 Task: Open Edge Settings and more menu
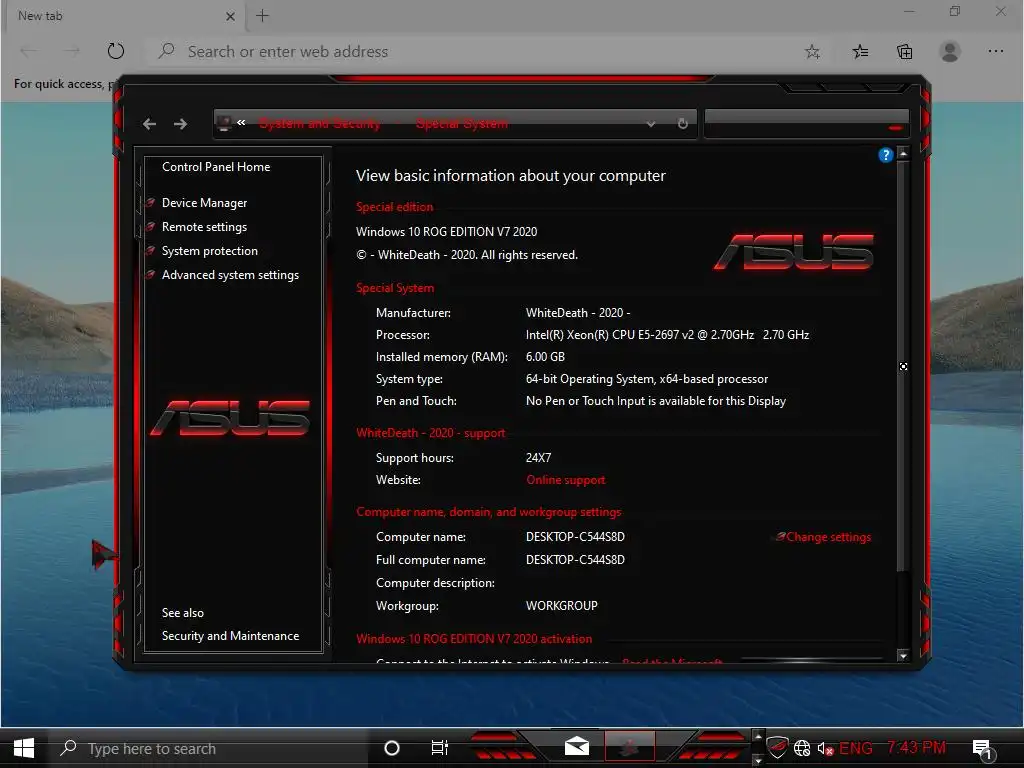[995, 51]
